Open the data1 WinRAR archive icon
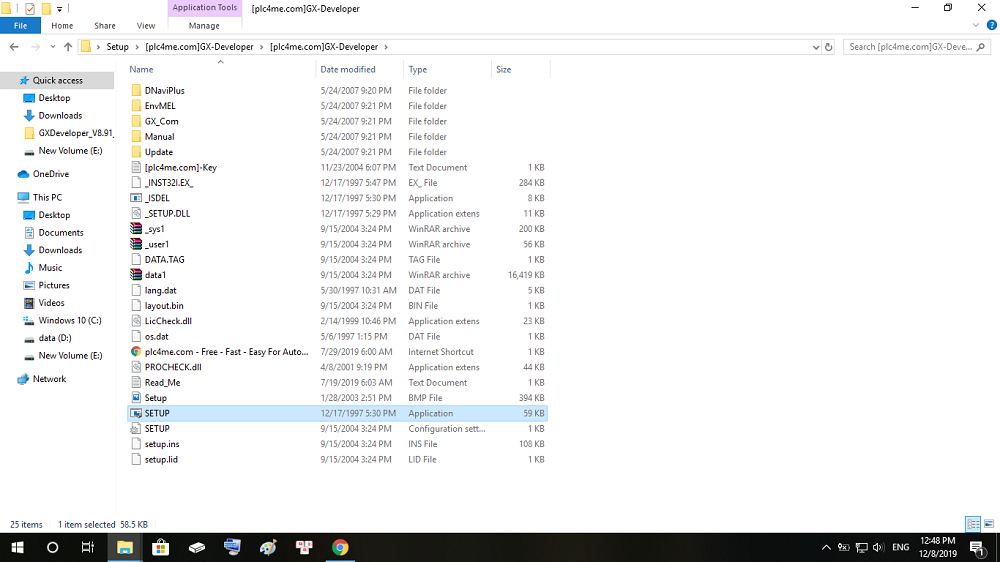 tap(136, 275)
